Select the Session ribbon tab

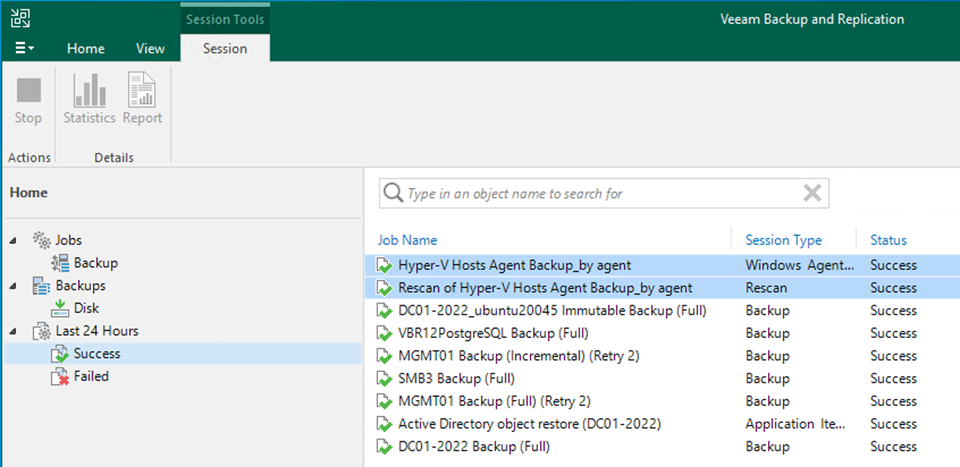coord(225,49)
